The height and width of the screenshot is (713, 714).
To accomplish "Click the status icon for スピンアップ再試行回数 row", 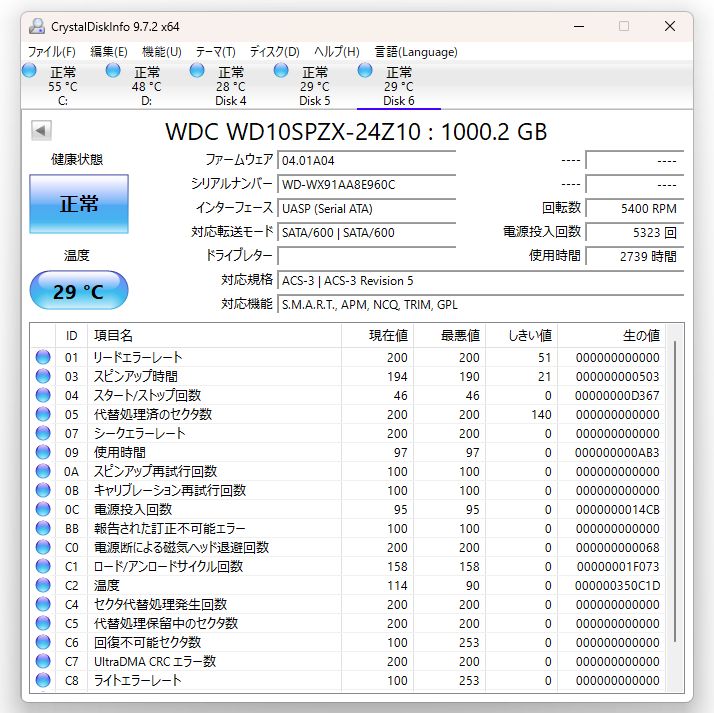I will tap(43, 471).
